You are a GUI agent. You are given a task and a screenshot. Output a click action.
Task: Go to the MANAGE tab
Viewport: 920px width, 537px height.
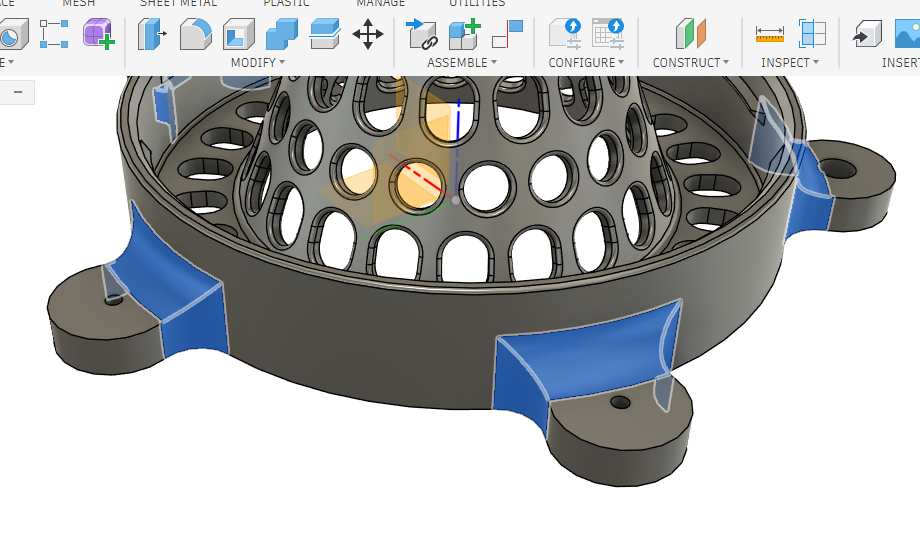click(380, 4)
